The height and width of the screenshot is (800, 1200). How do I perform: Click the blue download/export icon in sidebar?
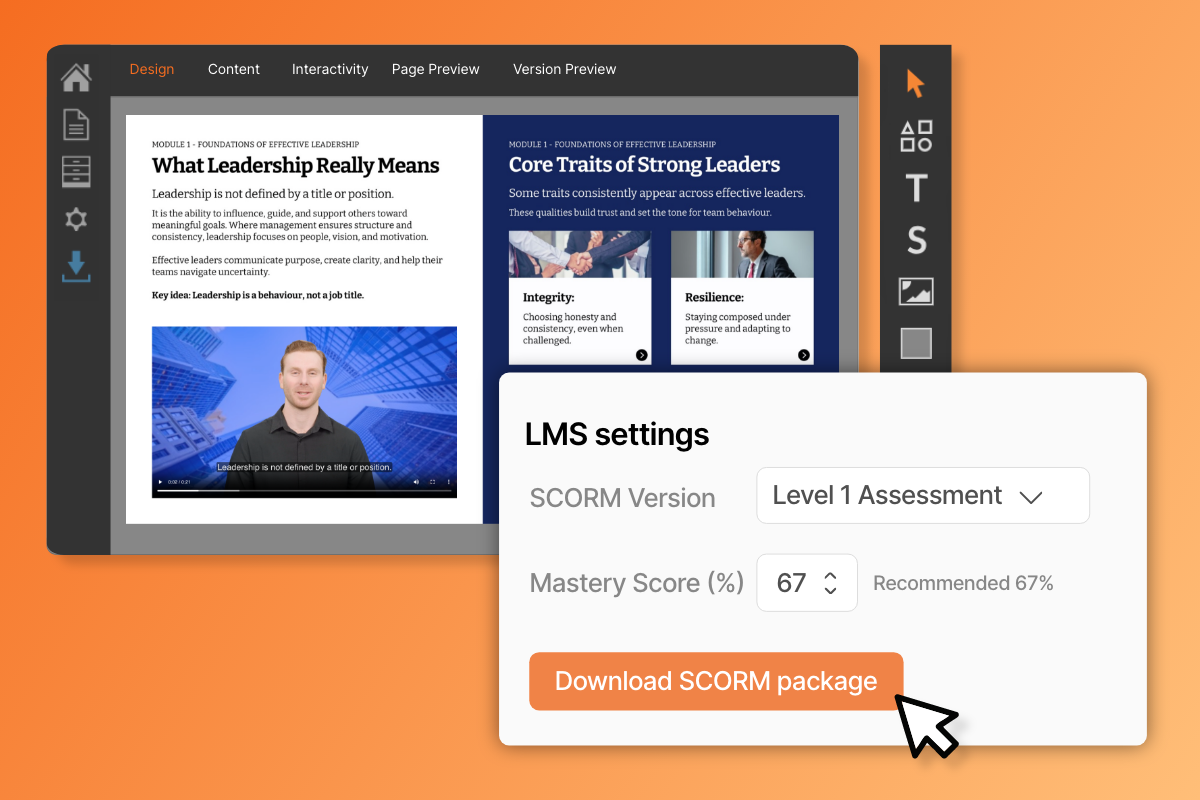click(x=76, y=266)
